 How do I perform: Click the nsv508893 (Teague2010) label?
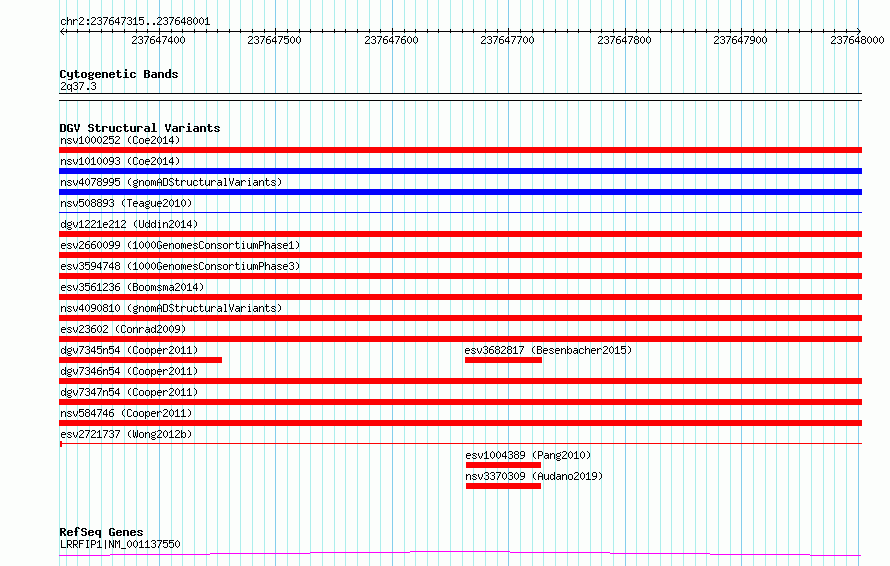pos(126,203)
